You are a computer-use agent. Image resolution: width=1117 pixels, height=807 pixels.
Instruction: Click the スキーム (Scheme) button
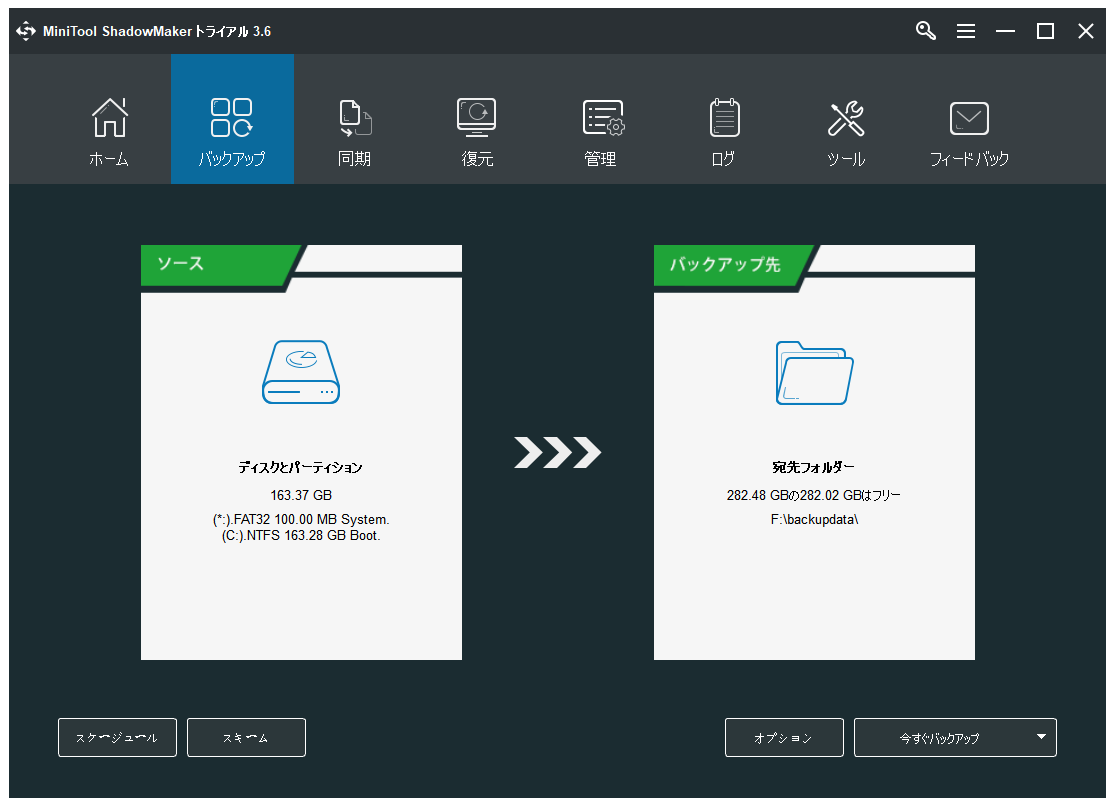[246, 737]
